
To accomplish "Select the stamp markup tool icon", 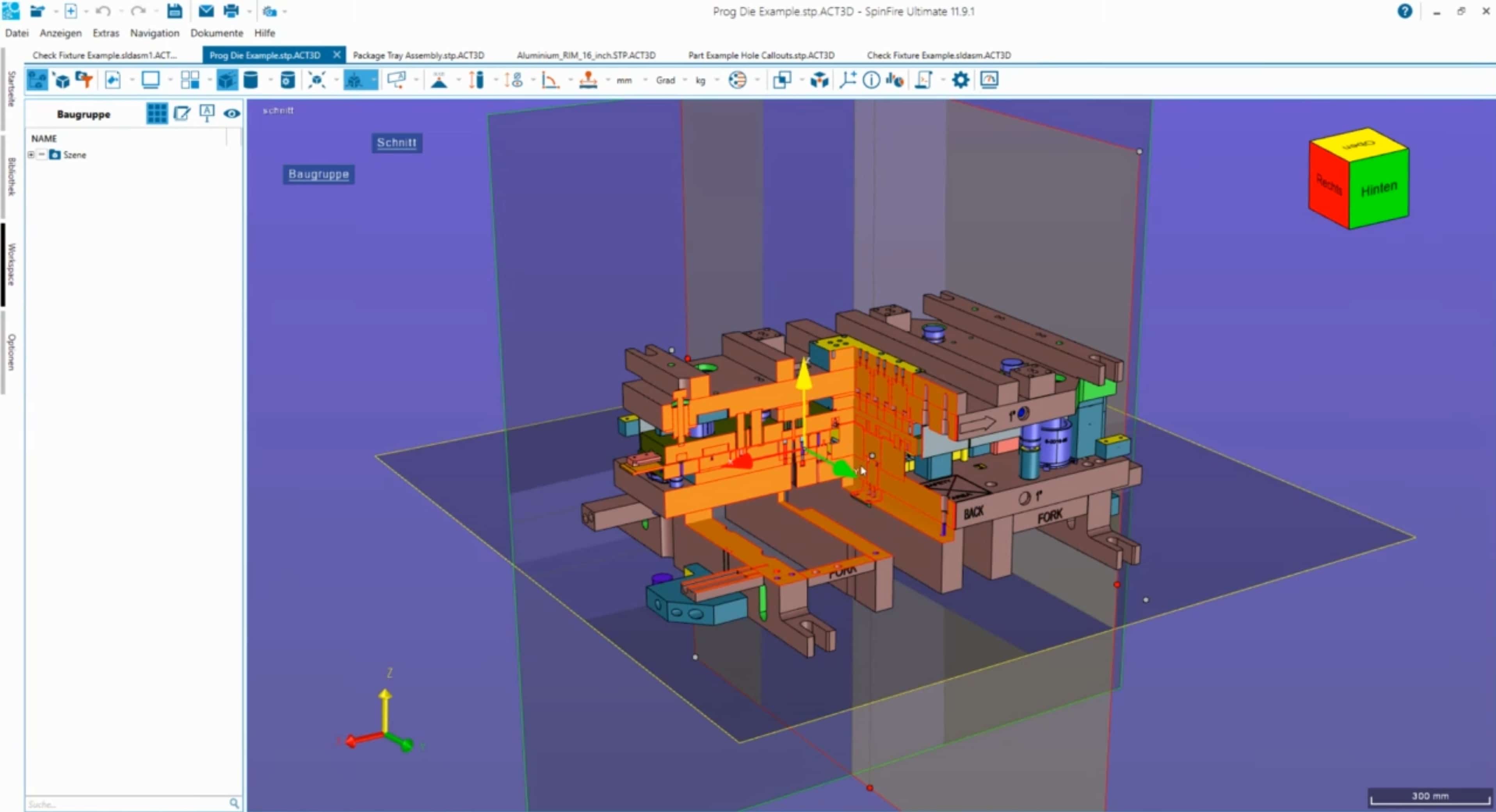I will tap(588, 80).
